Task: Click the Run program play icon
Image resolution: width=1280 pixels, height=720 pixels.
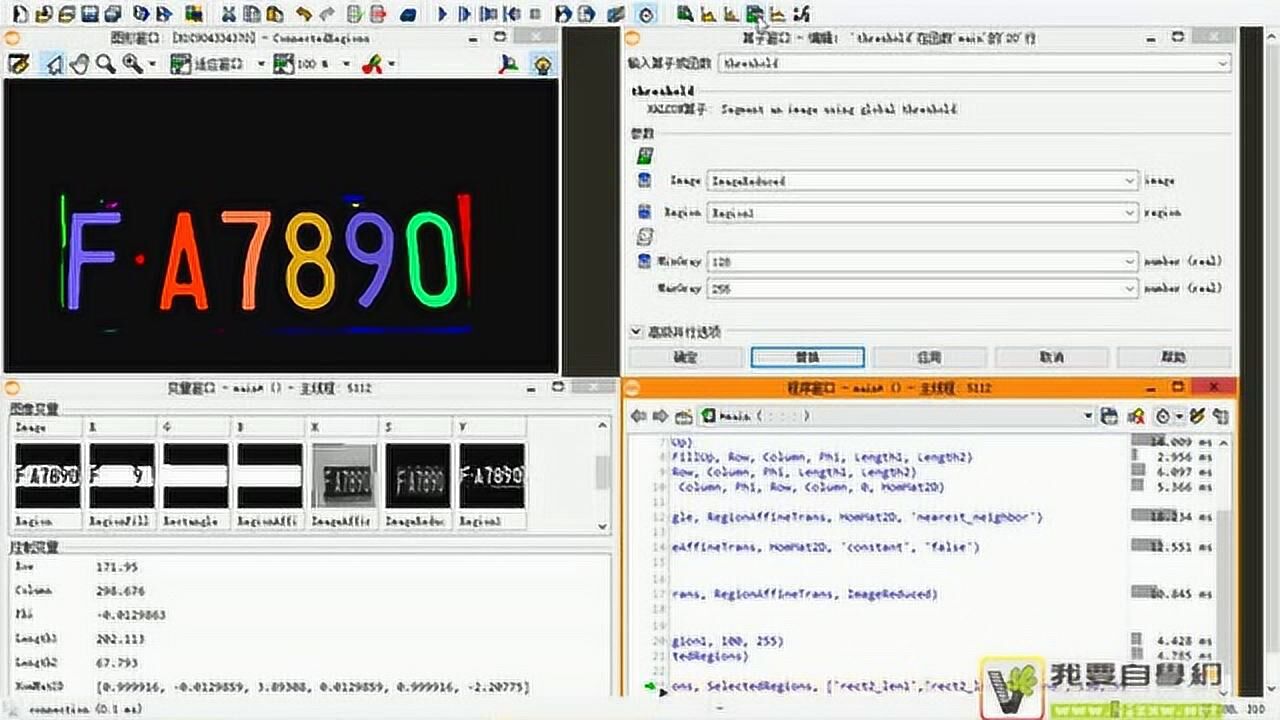Action: click(443, 14)
